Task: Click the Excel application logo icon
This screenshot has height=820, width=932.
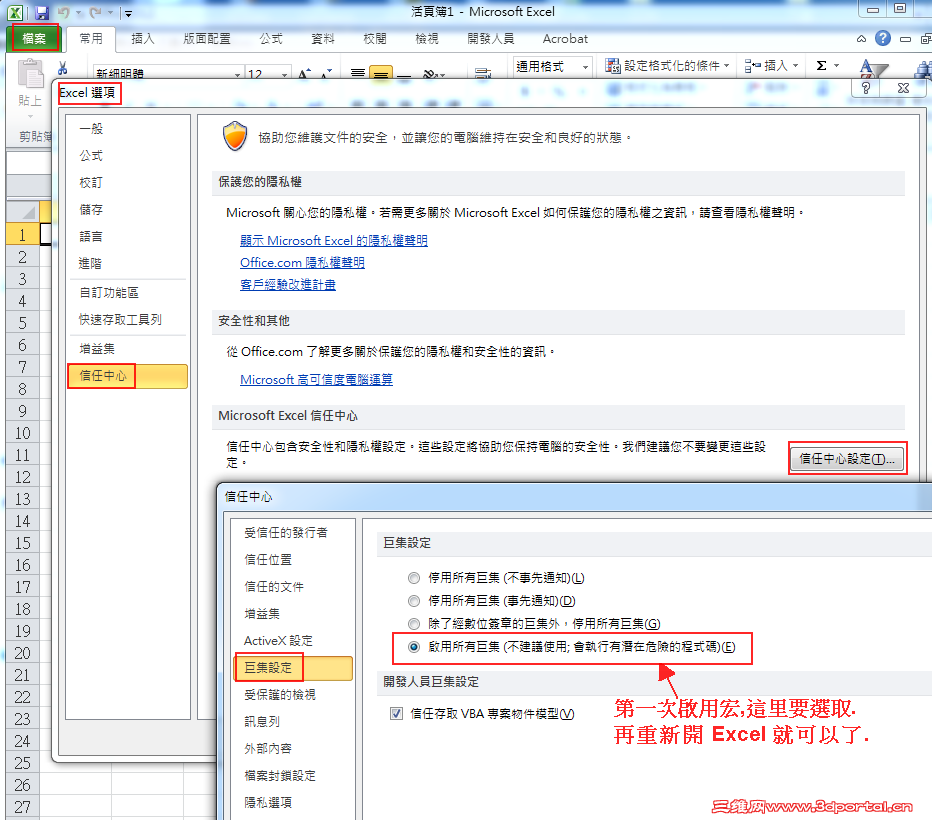Action: click(x=15, y=12)
